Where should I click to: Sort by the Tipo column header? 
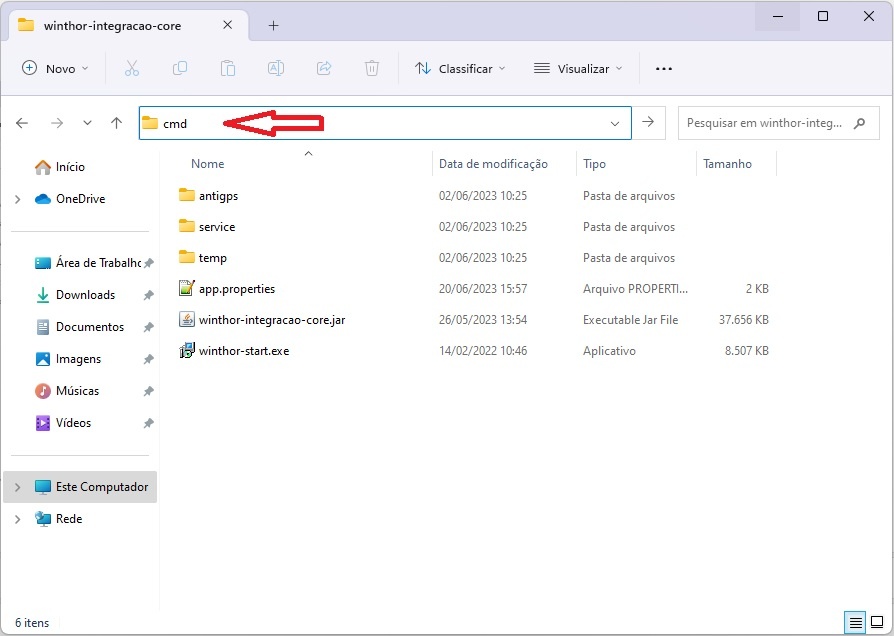coord(594,164)
